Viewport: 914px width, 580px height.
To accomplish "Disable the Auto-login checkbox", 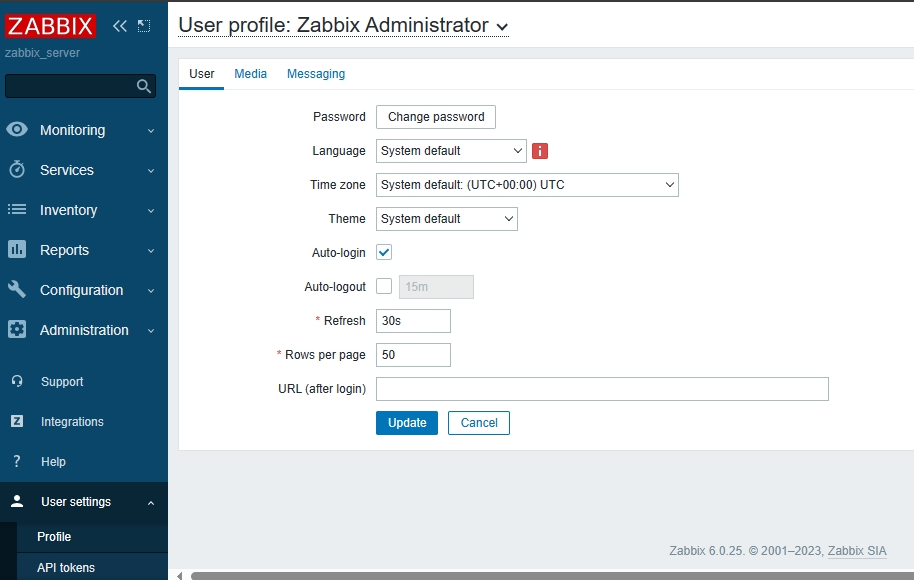I will click(x=384, y=253).
